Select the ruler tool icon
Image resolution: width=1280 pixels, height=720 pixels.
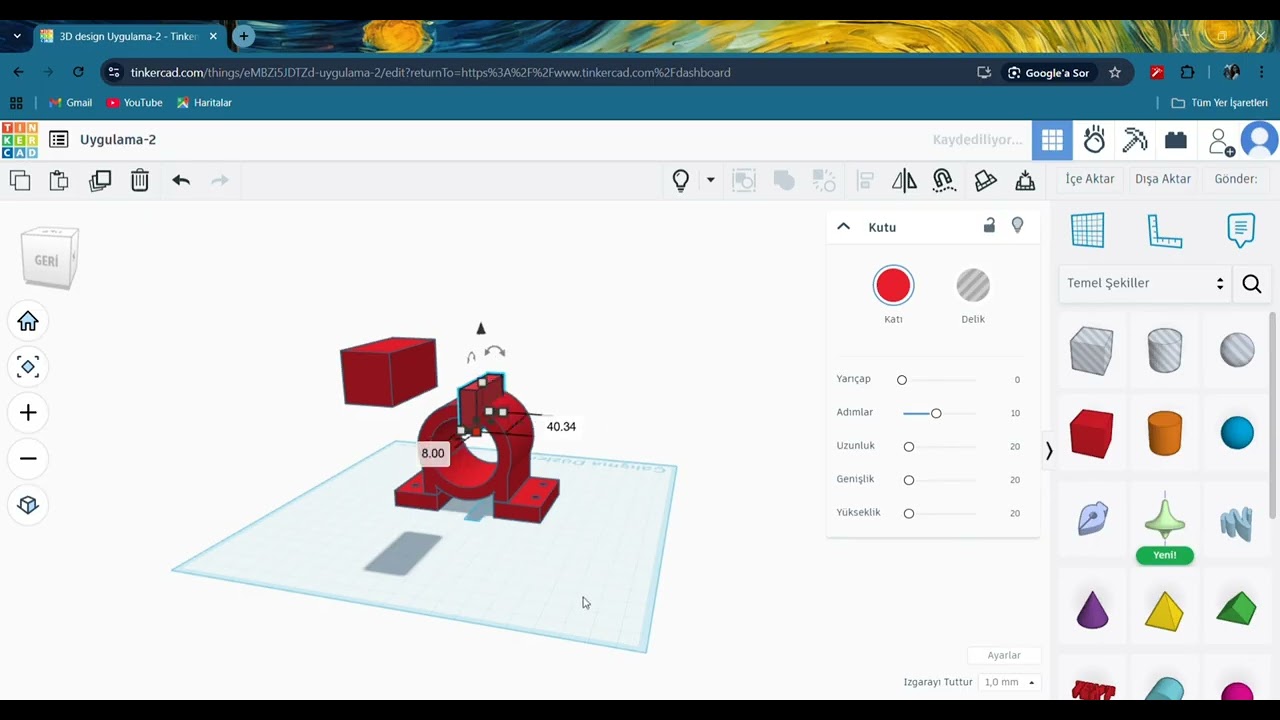1165,231
